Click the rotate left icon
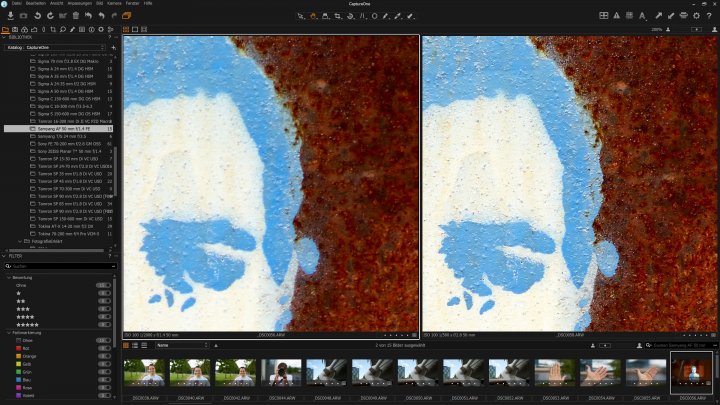This screenshot has width=720, height=405. [37, 16]
